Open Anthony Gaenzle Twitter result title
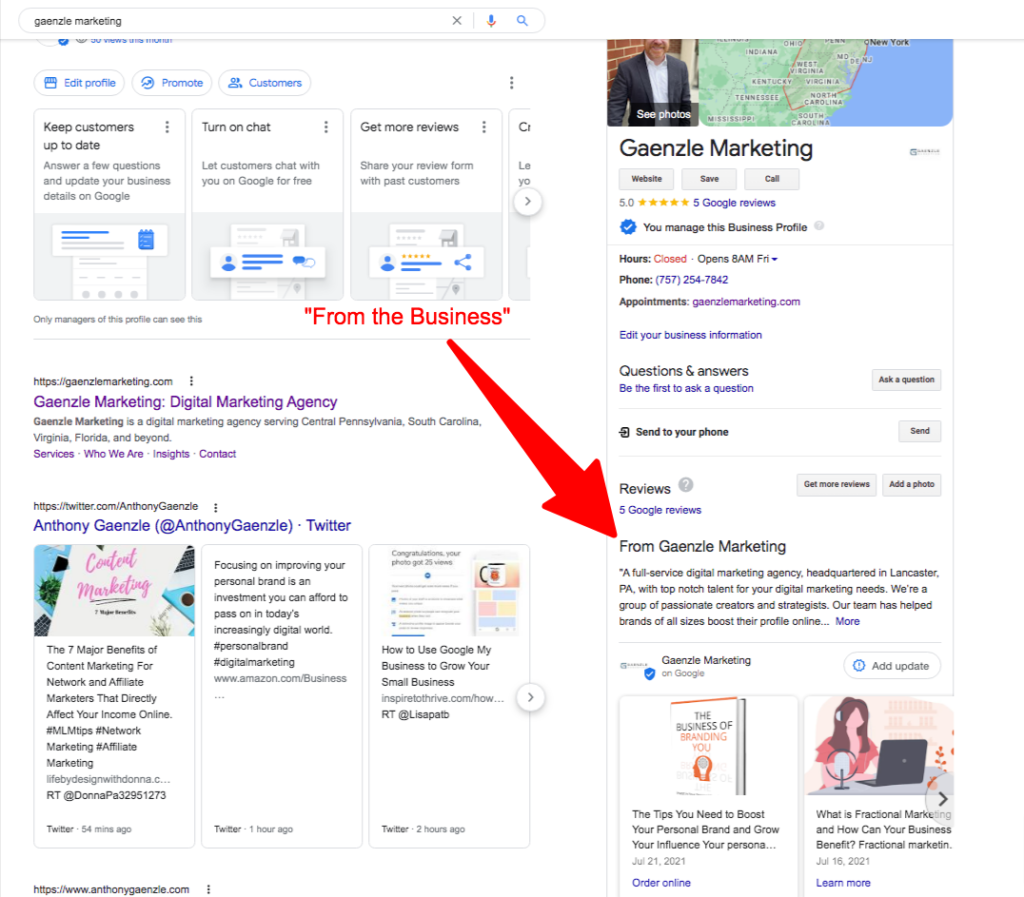 click(x=192, y=526)
